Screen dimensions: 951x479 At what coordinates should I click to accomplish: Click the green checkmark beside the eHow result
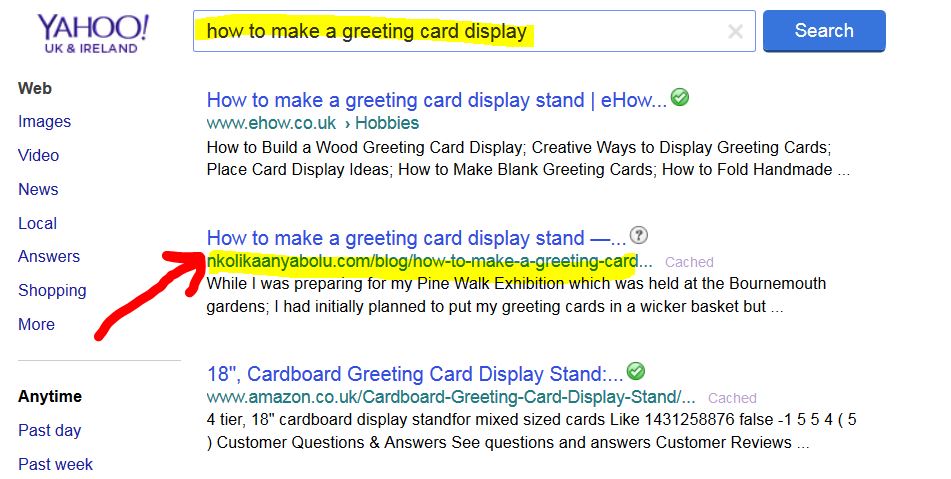point(680,97)
